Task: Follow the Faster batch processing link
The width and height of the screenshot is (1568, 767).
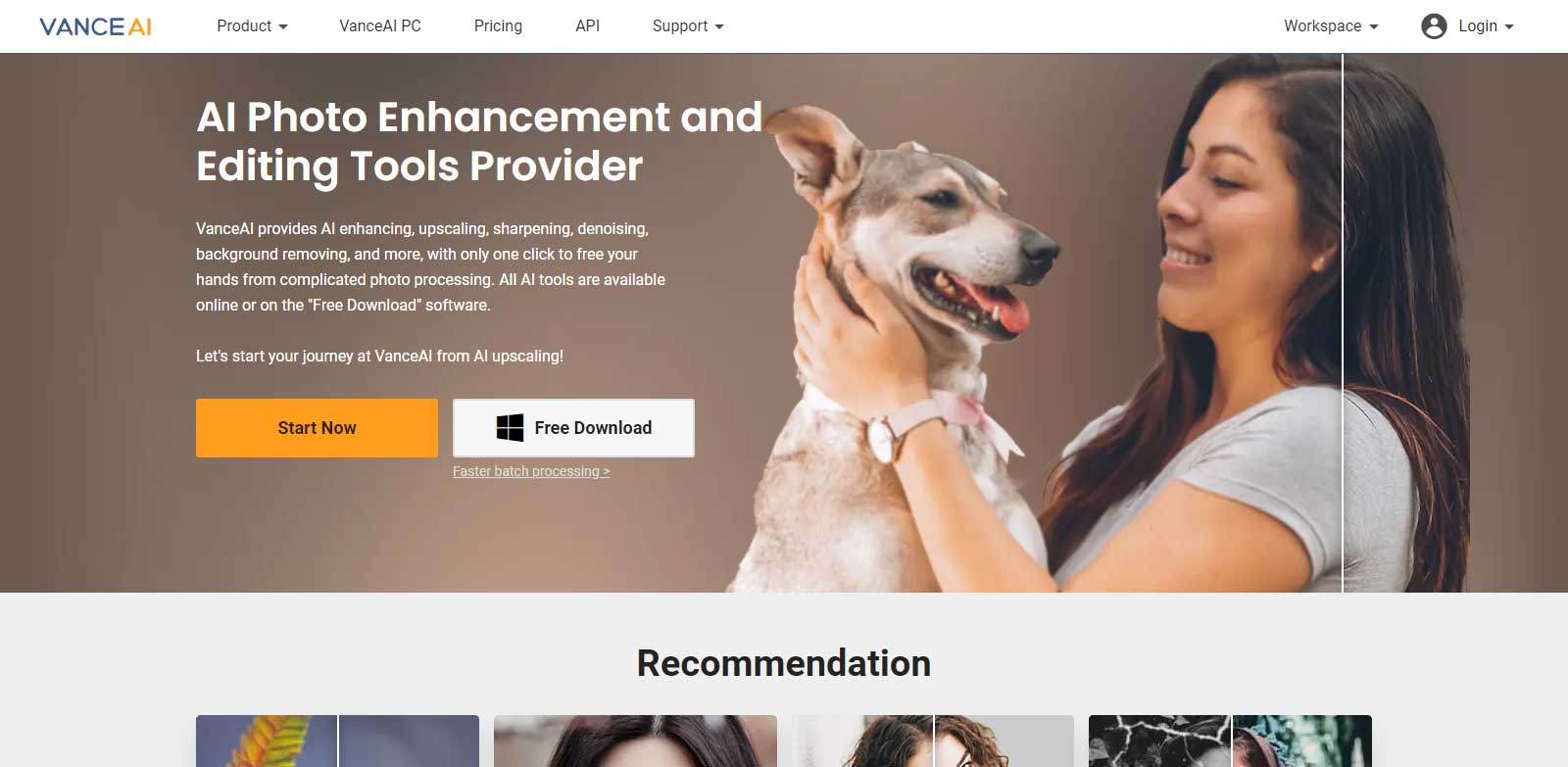Action: click(x=531, y=471)
